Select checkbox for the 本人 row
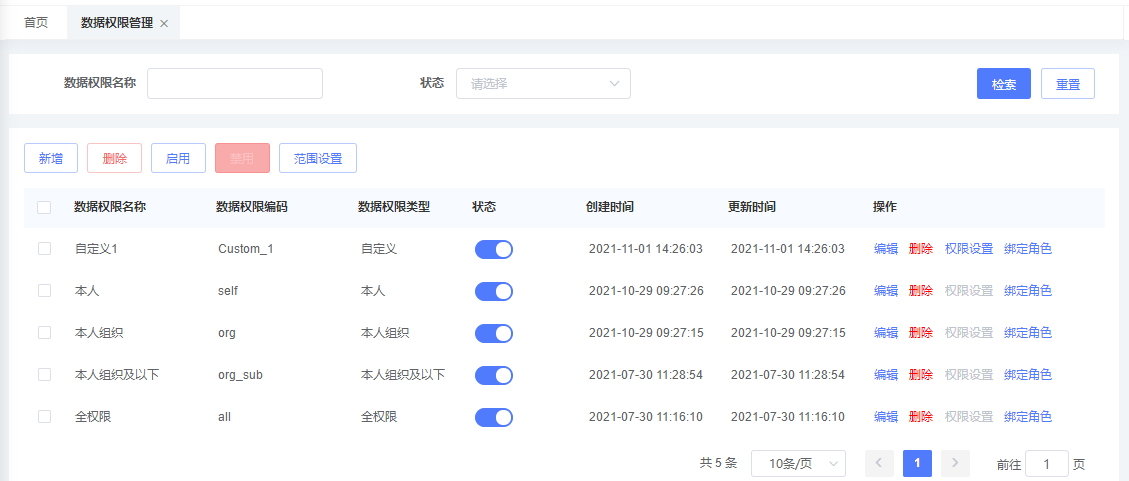The width and height of the screenshot is (1129, 481). (44, 291)
